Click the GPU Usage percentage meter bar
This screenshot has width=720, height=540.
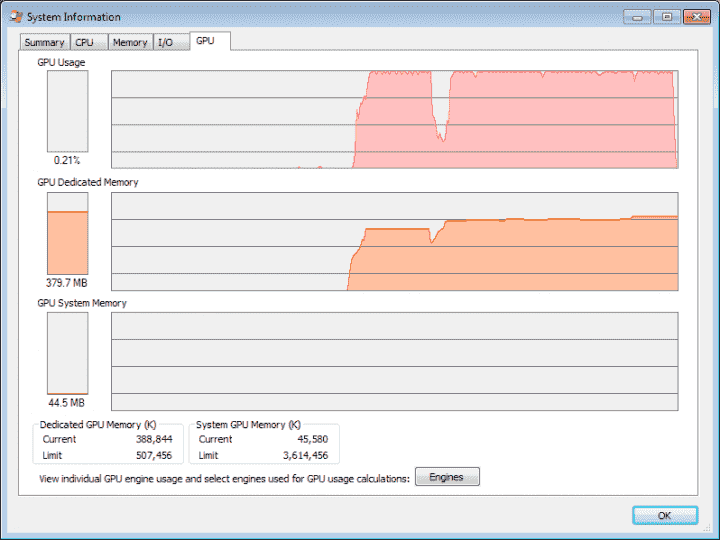68,111
